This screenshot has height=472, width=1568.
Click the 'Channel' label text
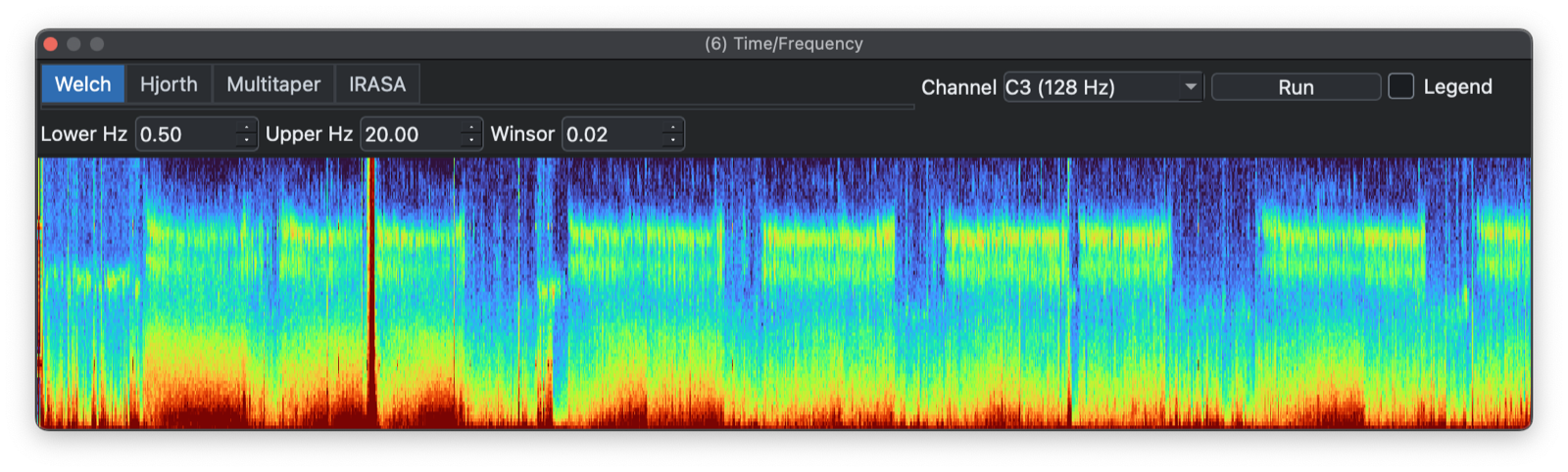pyautogui.click(x=958, y=87)
